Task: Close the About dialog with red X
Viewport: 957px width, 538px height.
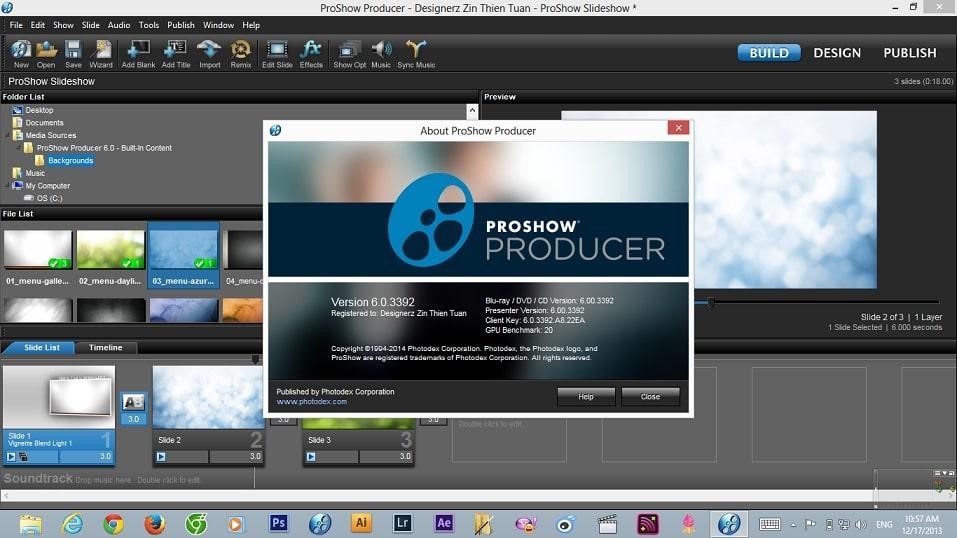Action: pyautogui.click(x=678, y=127)
